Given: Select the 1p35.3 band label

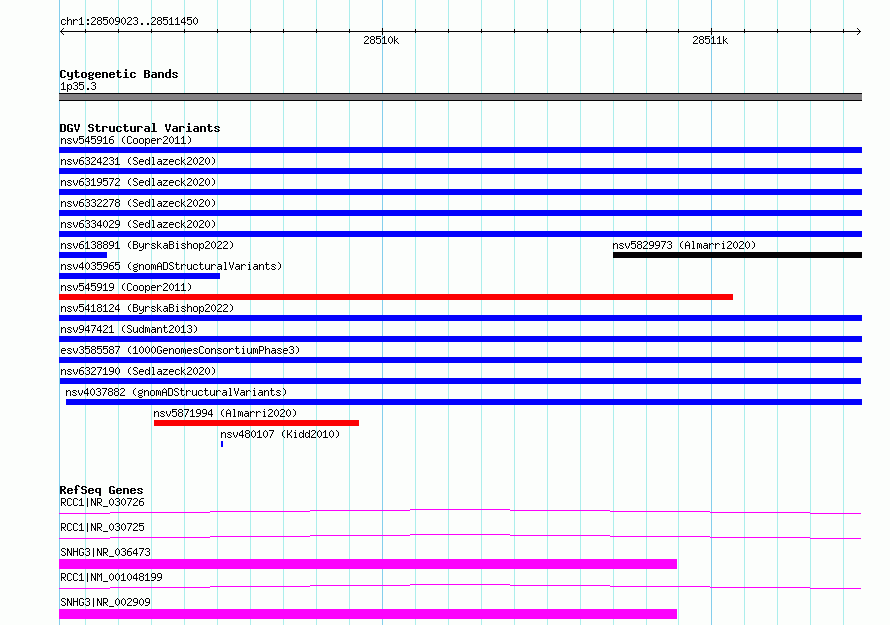Looking at the screenshot, I should (78, 86).
